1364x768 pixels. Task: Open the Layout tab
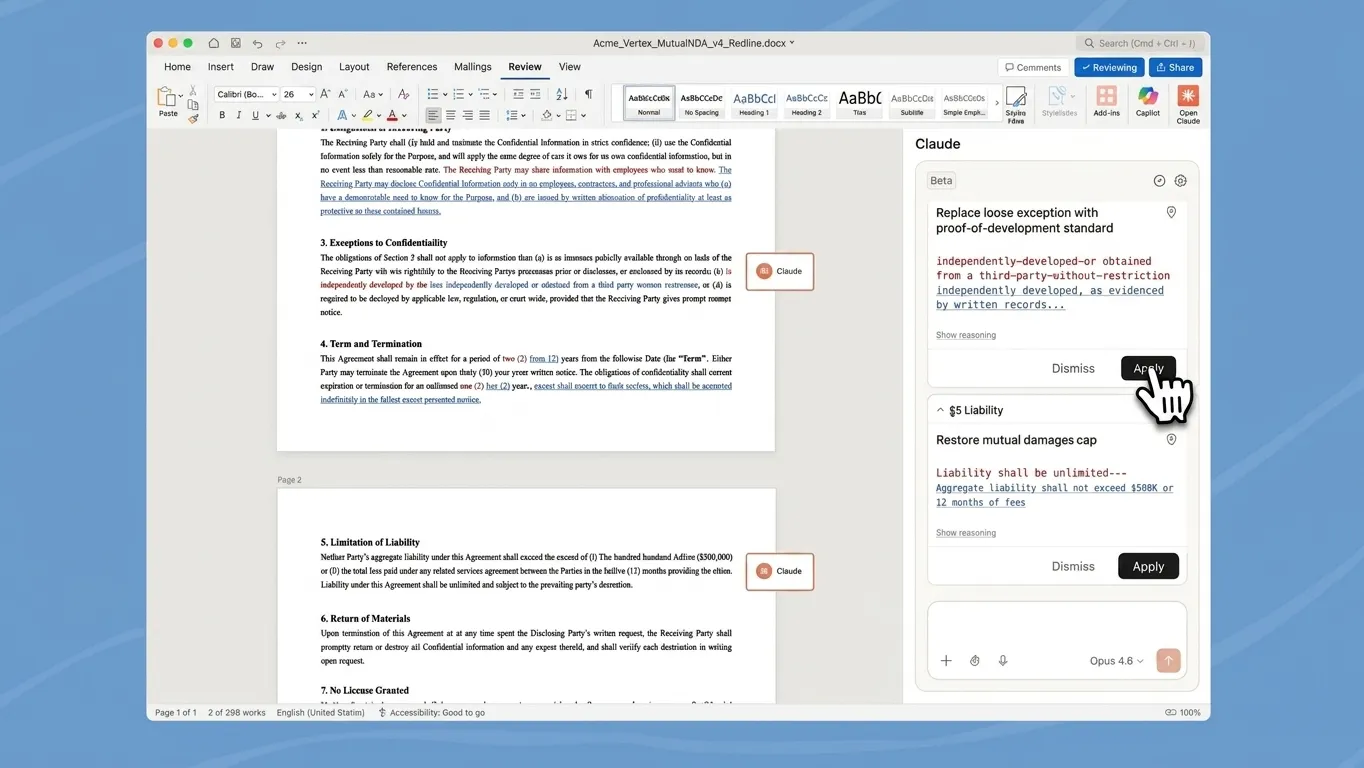[x=354, y=67]
